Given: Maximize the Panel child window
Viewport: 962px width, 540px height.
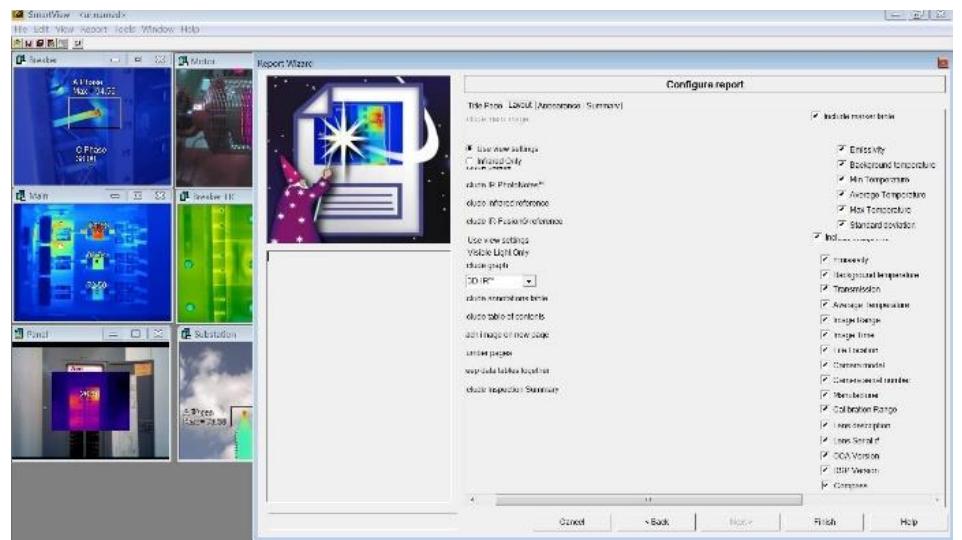Looking at the screenshot, I should click(x=136, y=334).
